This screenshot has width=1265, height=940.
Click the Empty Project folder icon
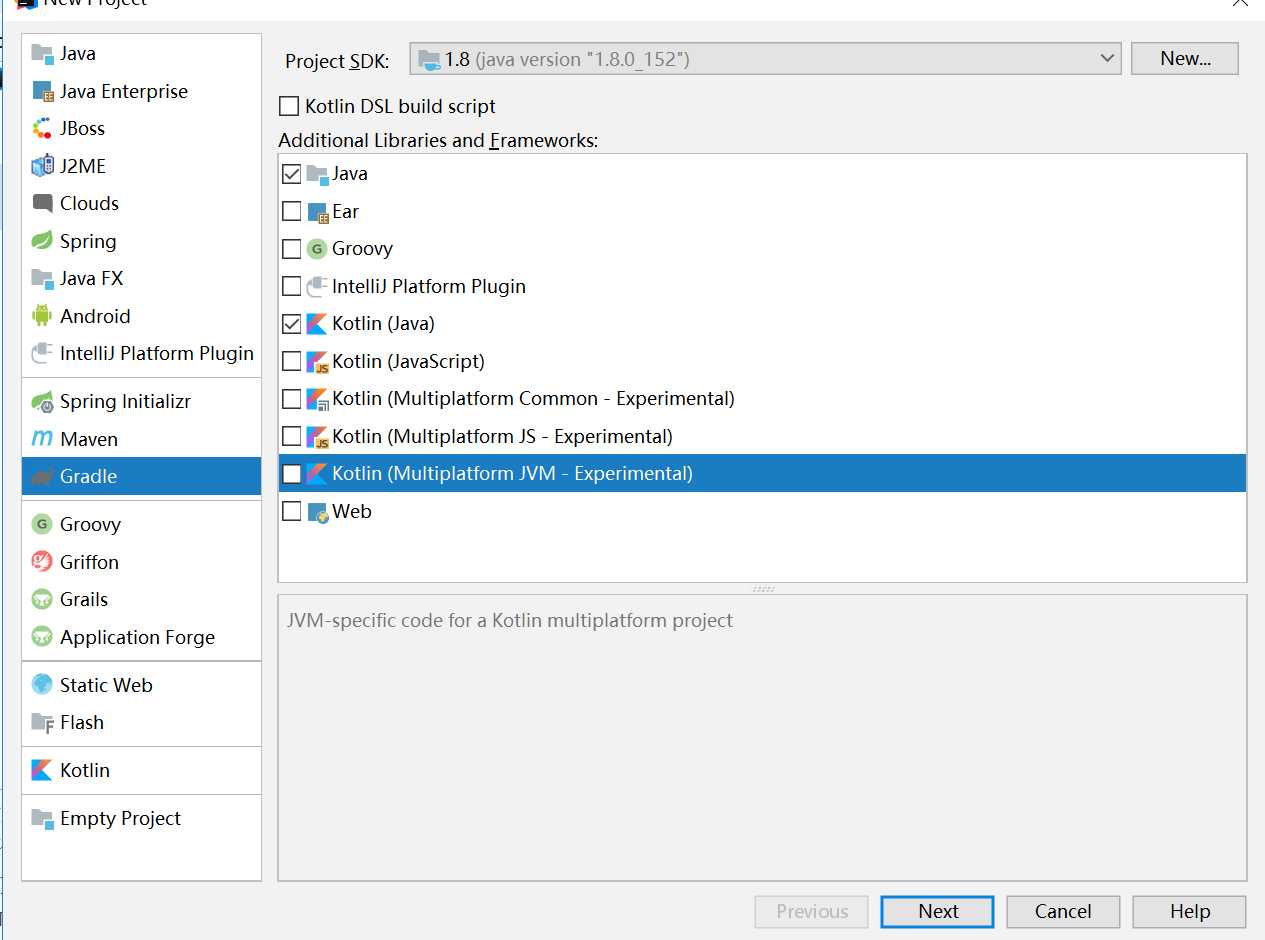tap(42, 818)
